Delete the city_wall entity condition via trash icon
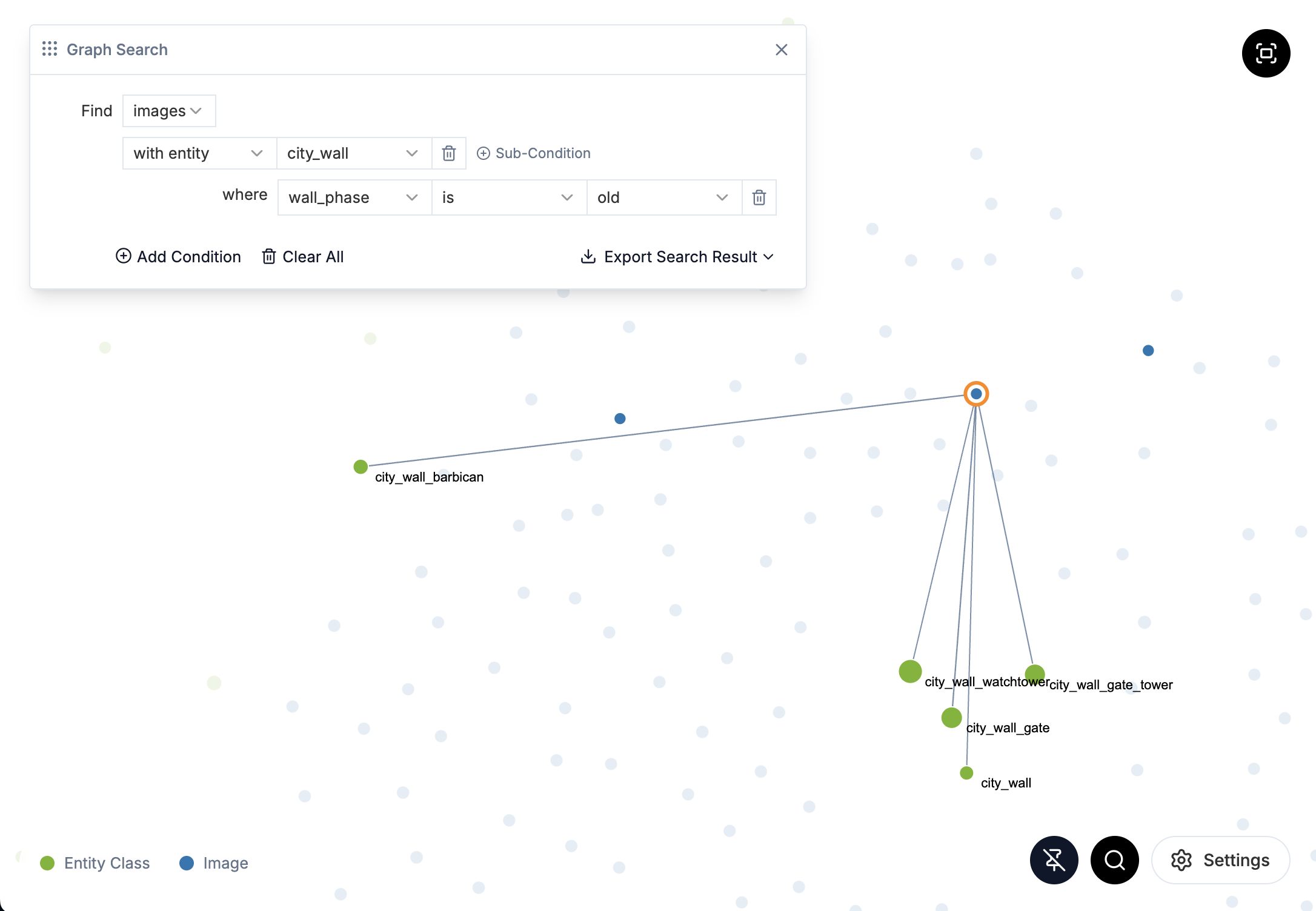This screenshot has height=911, width=1316. (x=448, y=153)
